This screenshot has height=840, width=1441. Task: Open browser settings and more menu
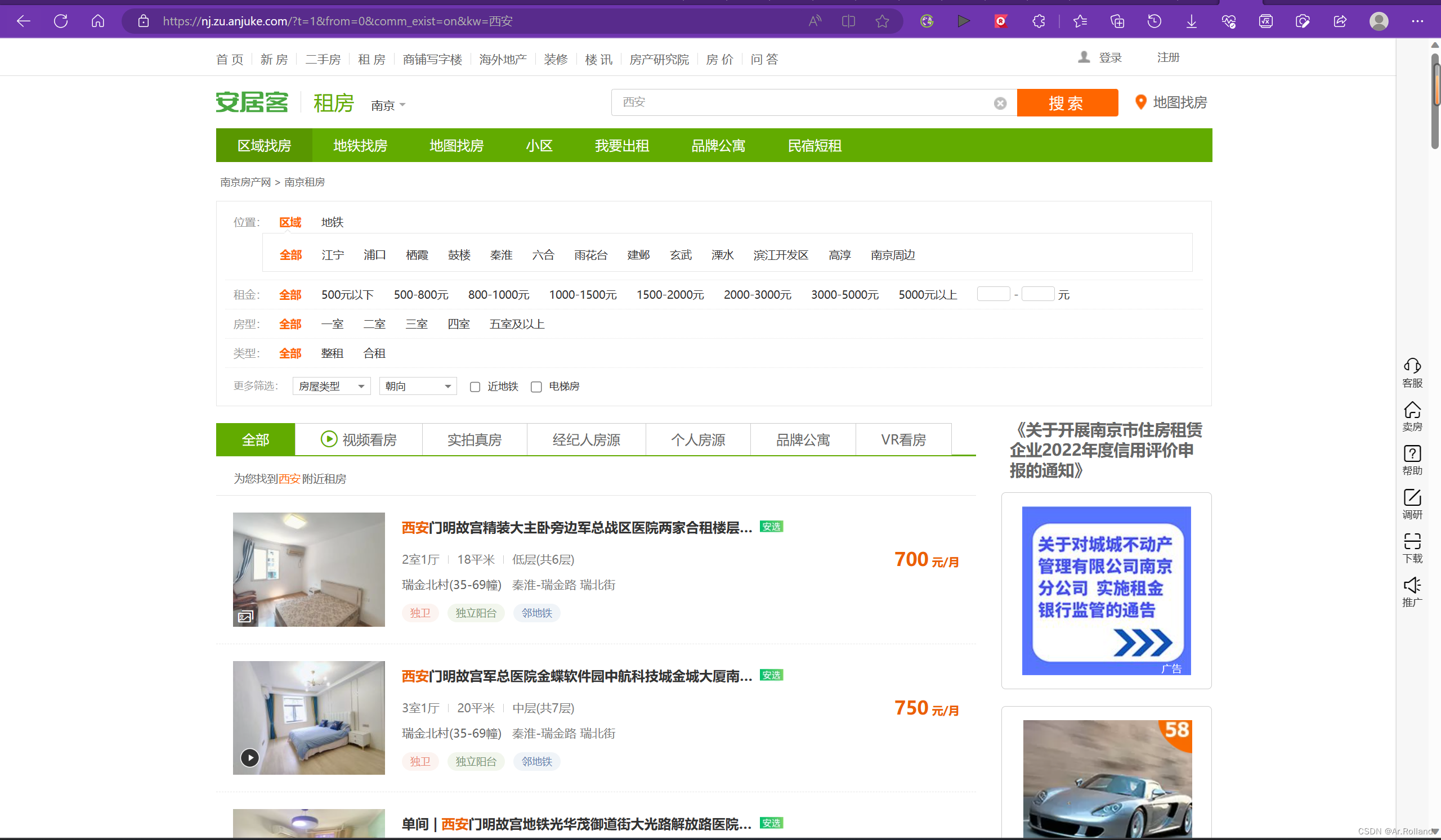1417,21
